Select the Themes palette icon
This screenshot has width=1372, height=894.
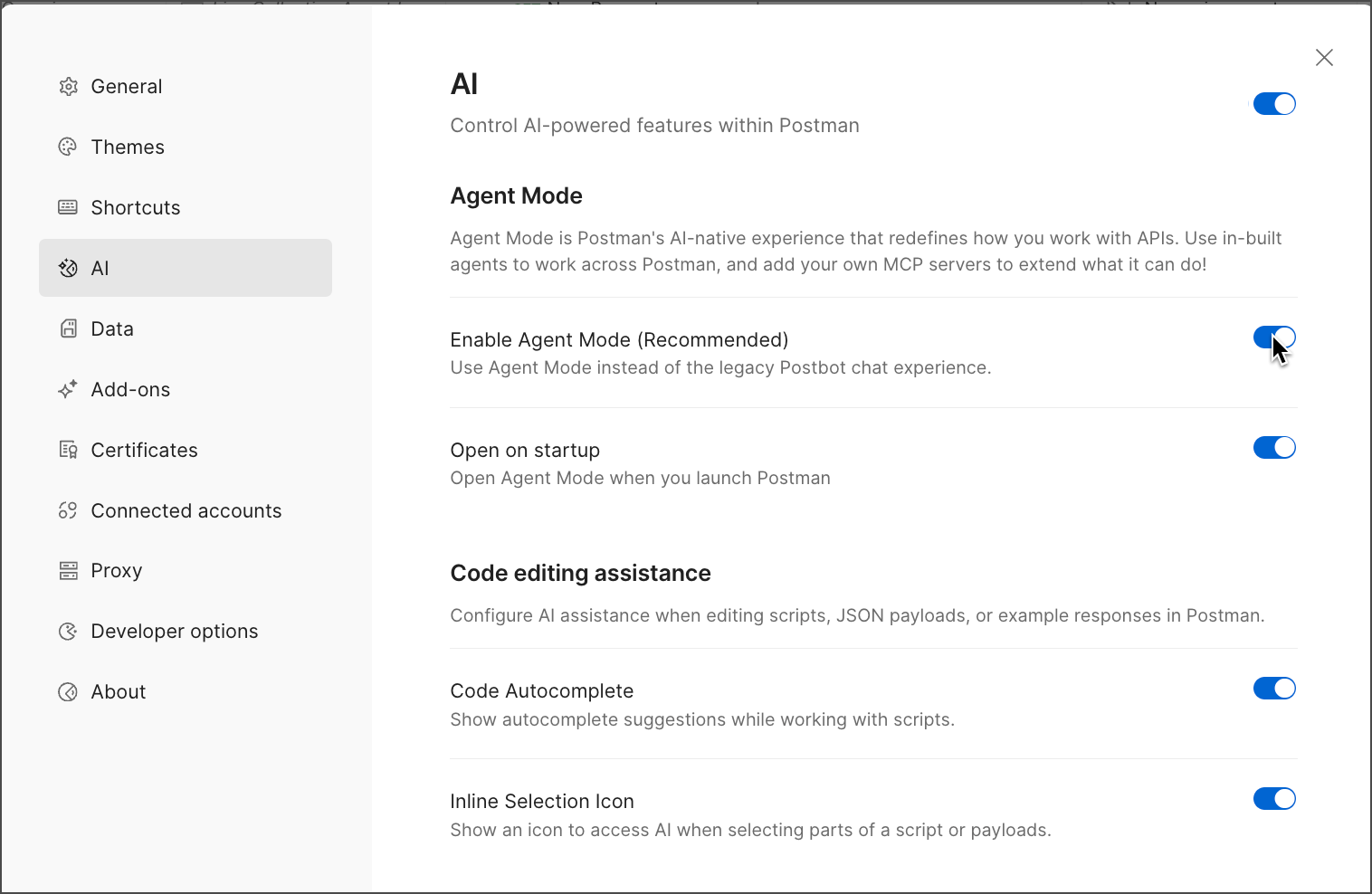coord(68,147)
